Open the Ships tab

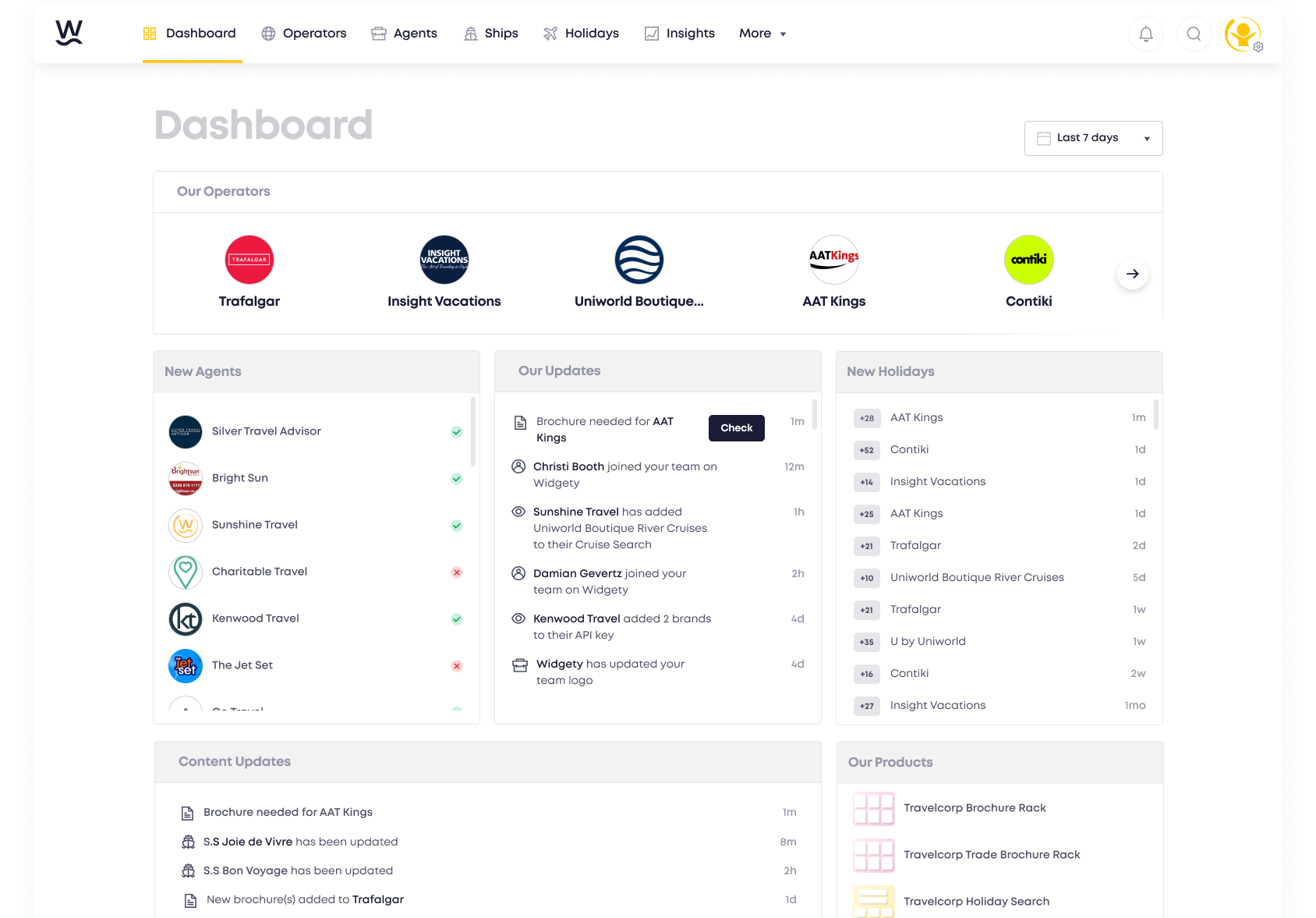(x=491, y=34)
